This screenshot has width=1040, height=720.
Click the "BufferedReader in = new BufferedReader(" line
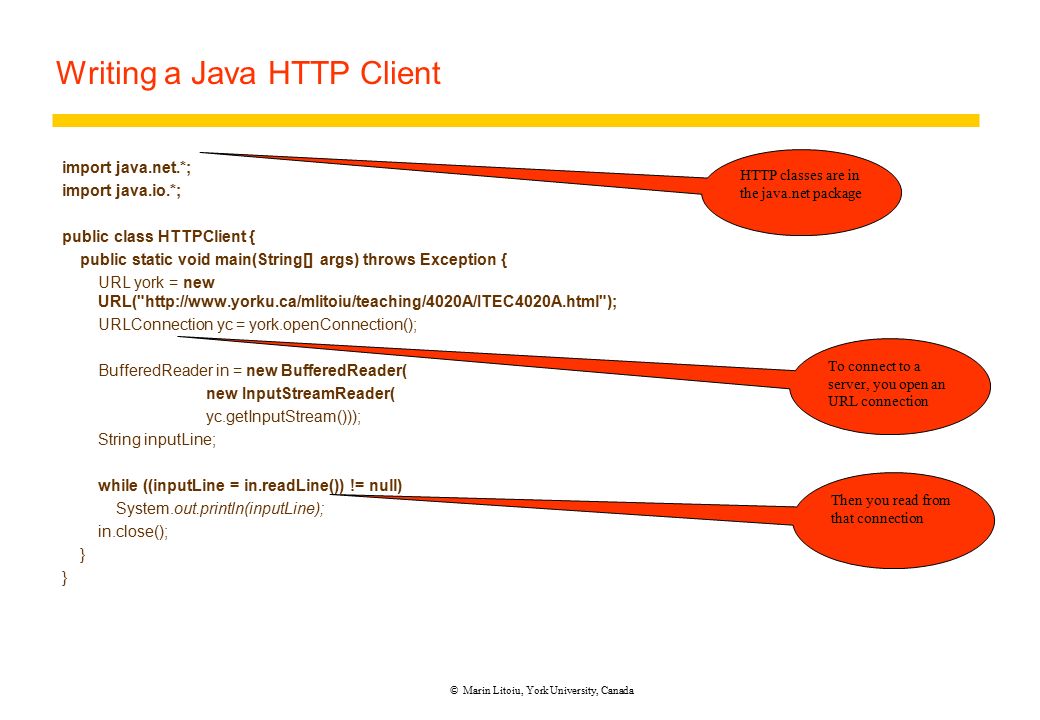pyautogui.click(x=253, y=371)
